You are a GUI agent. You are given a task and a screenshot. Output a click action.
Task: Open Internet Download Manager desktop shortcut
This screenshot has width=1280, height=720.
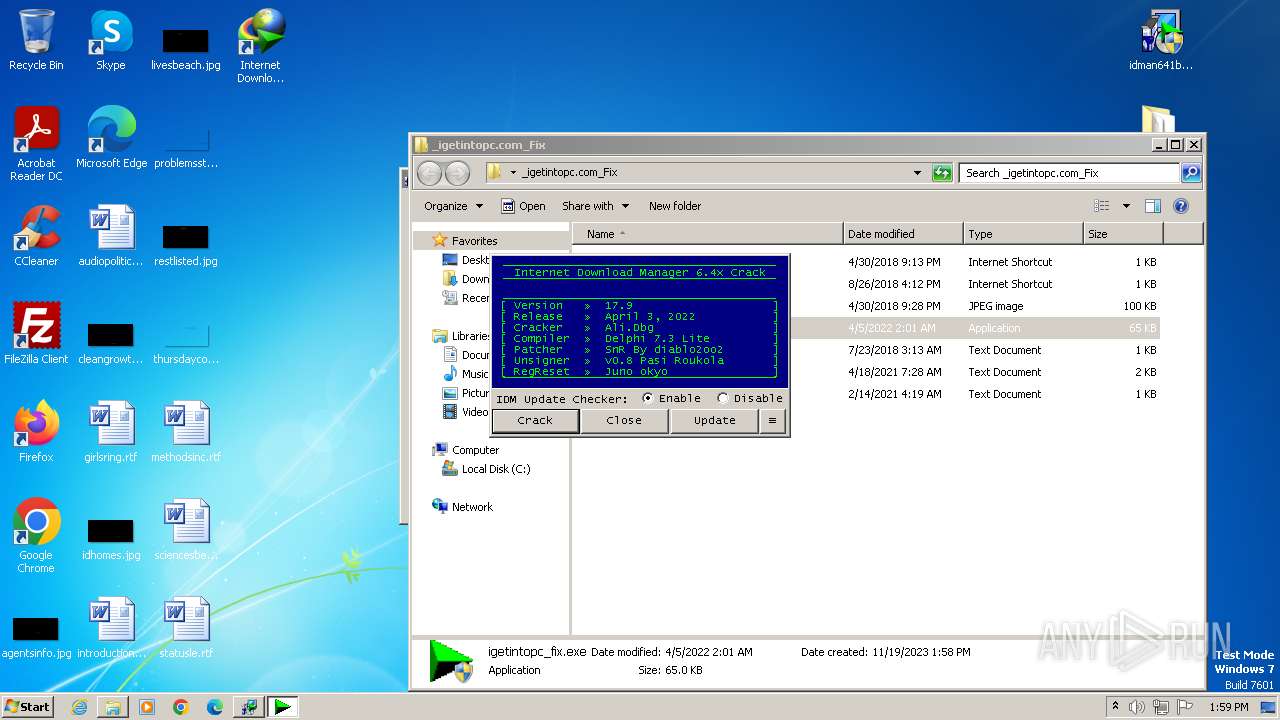coord(260,46)
